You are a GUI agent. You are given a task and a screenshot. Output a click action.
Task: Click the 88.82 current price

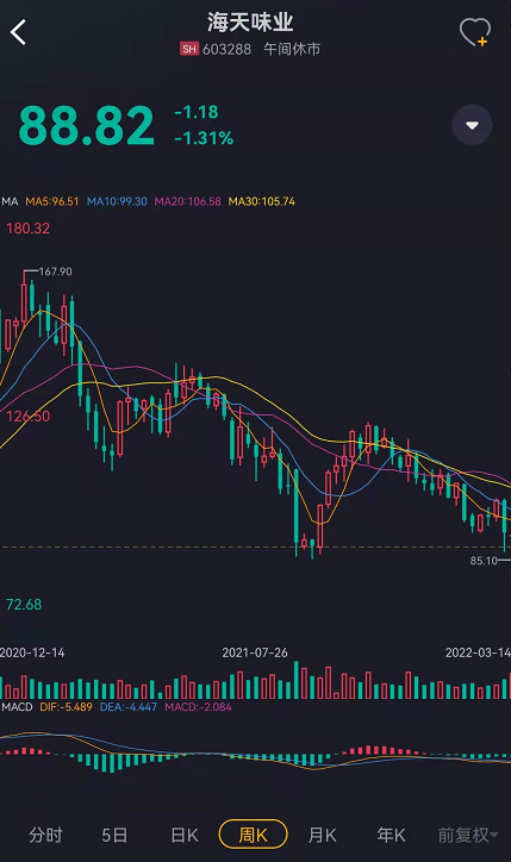(86, 126)
